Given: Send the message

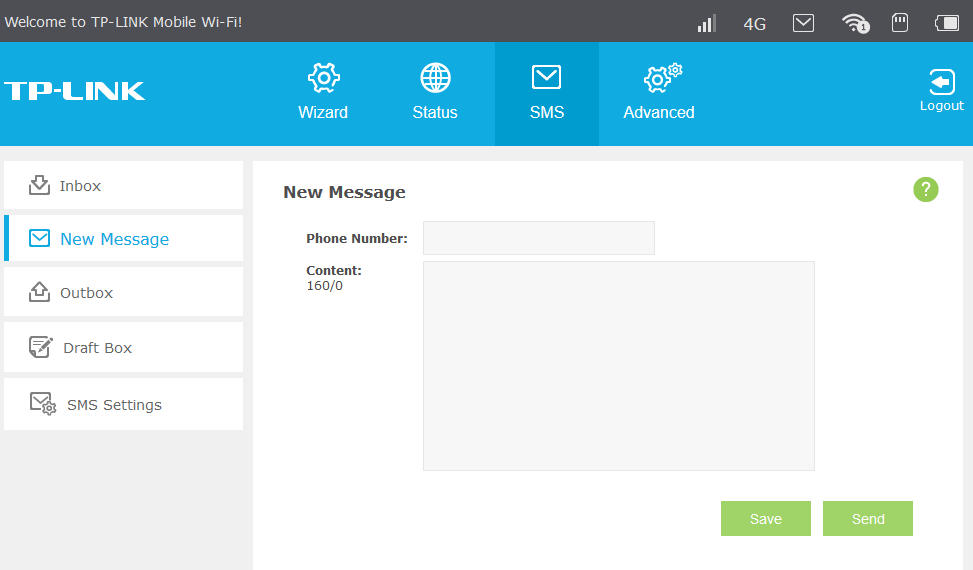Looking at the screenshot, I should pos(868,519).
